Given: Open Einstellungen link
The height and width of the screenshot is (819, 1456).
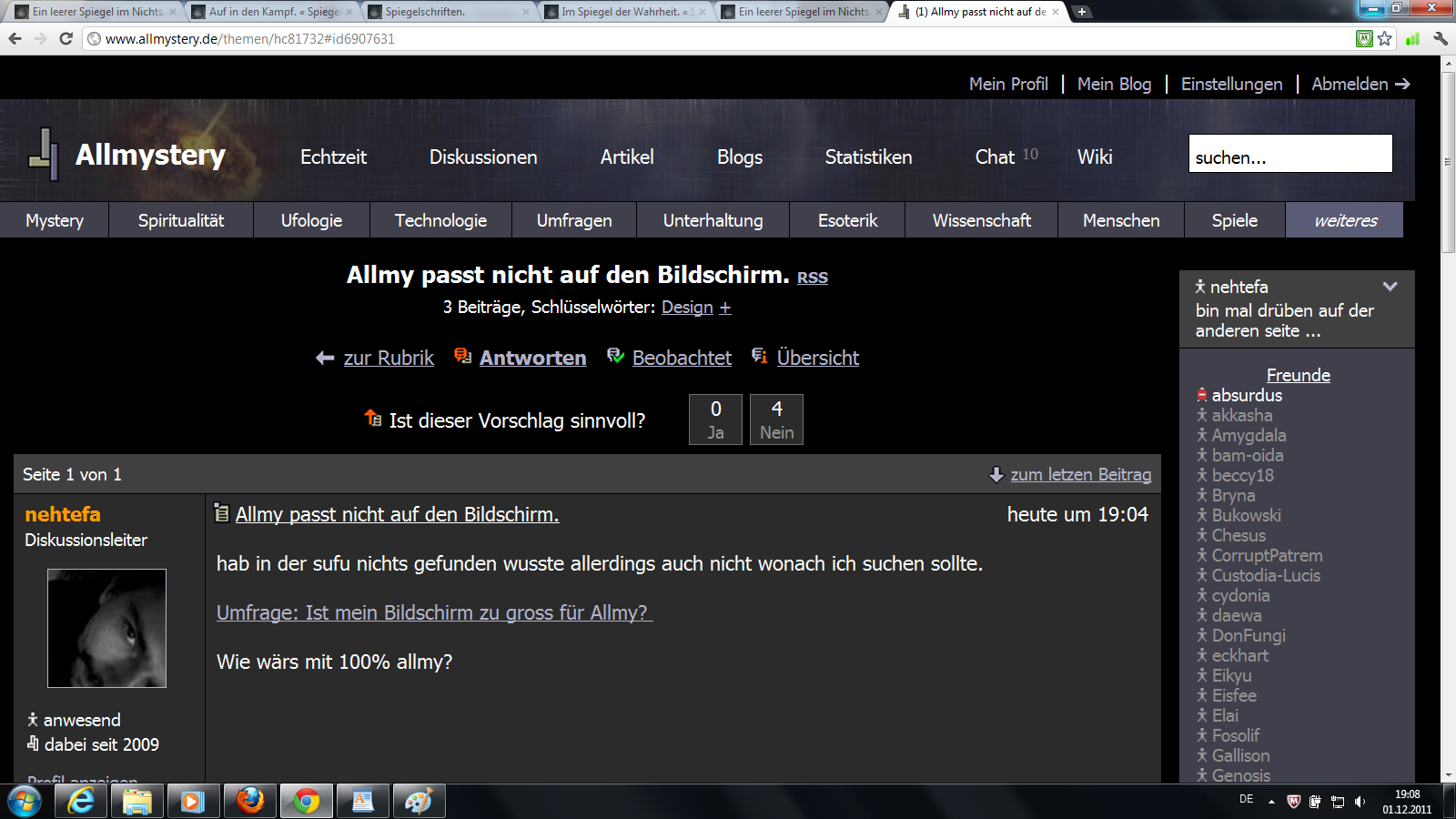Looking at the screenshot, I should pos(1231,84).
